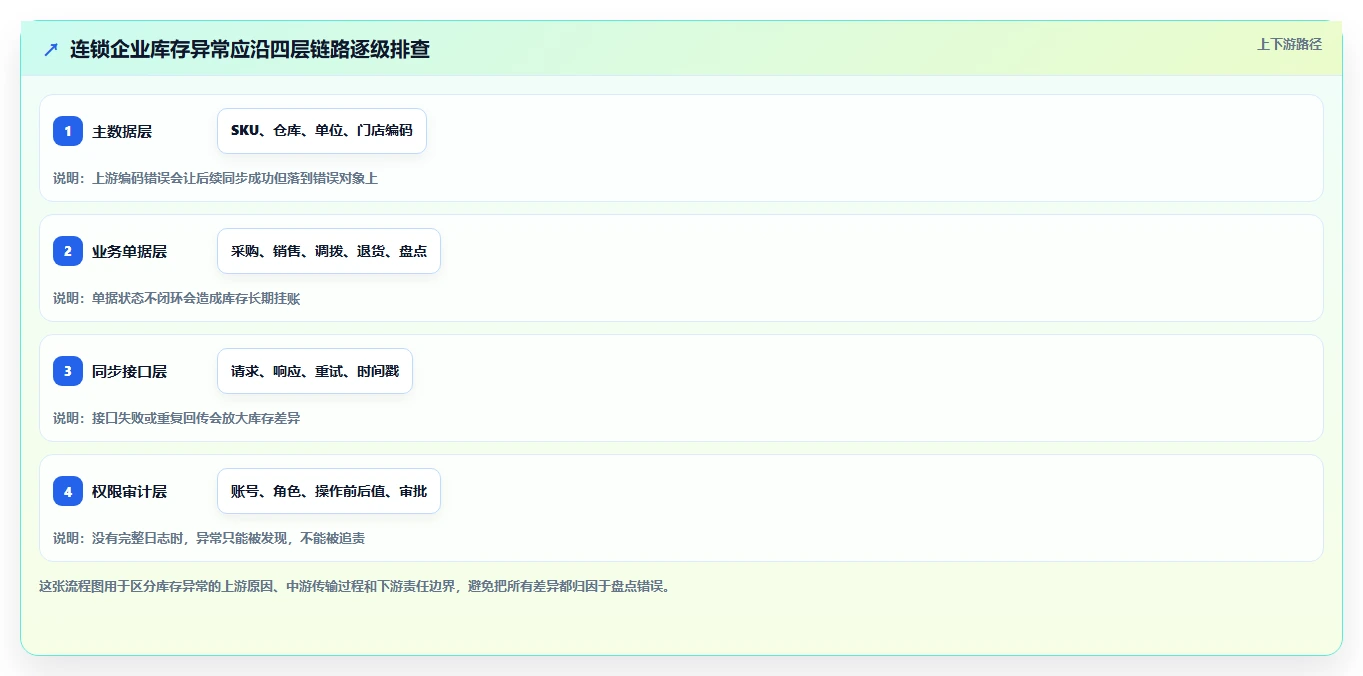Select the 主数据层 label
Viewport: 1363px width, 676px height.
122,131
